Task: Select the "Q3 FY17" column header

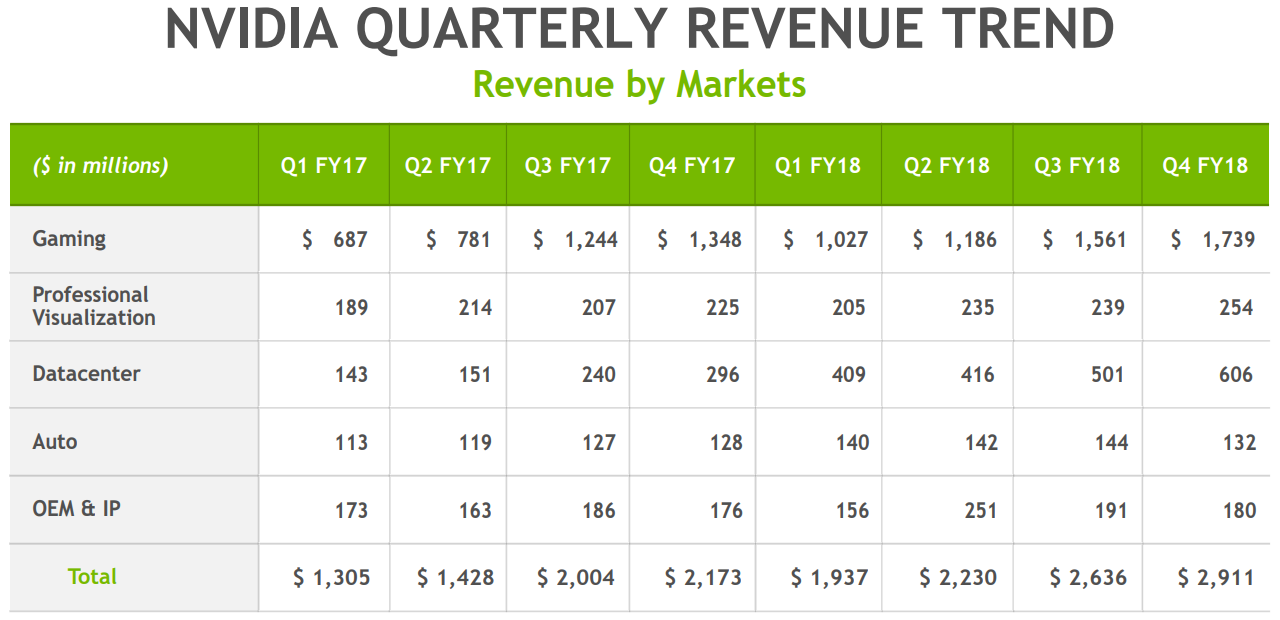Action: click(568, 166)
